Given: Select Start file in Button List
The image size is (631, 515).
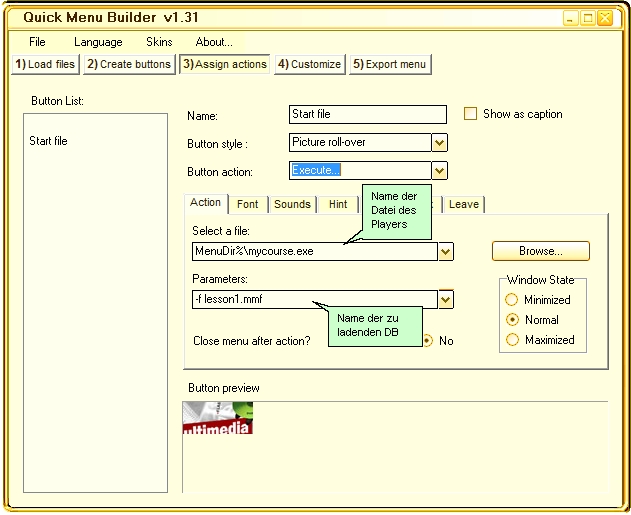Looking at the screenshot, I should tap(48, 141).
